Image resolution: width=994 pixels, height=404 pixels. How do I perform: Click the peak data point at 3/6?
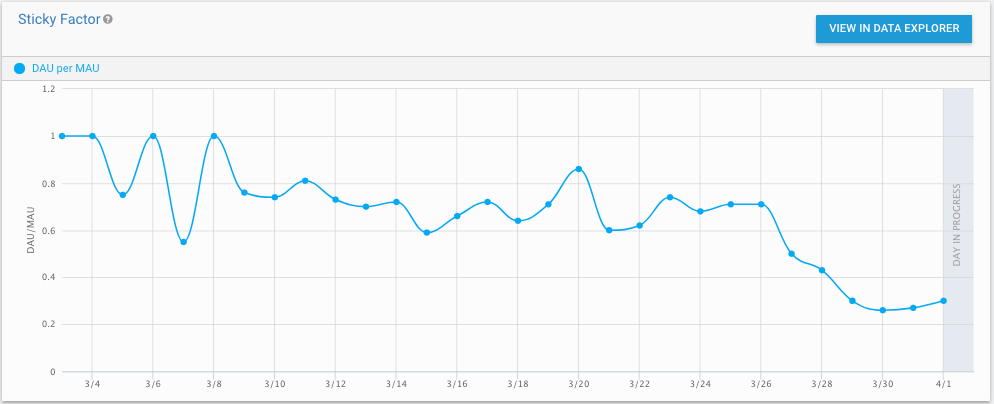click(x=153, y=136)
